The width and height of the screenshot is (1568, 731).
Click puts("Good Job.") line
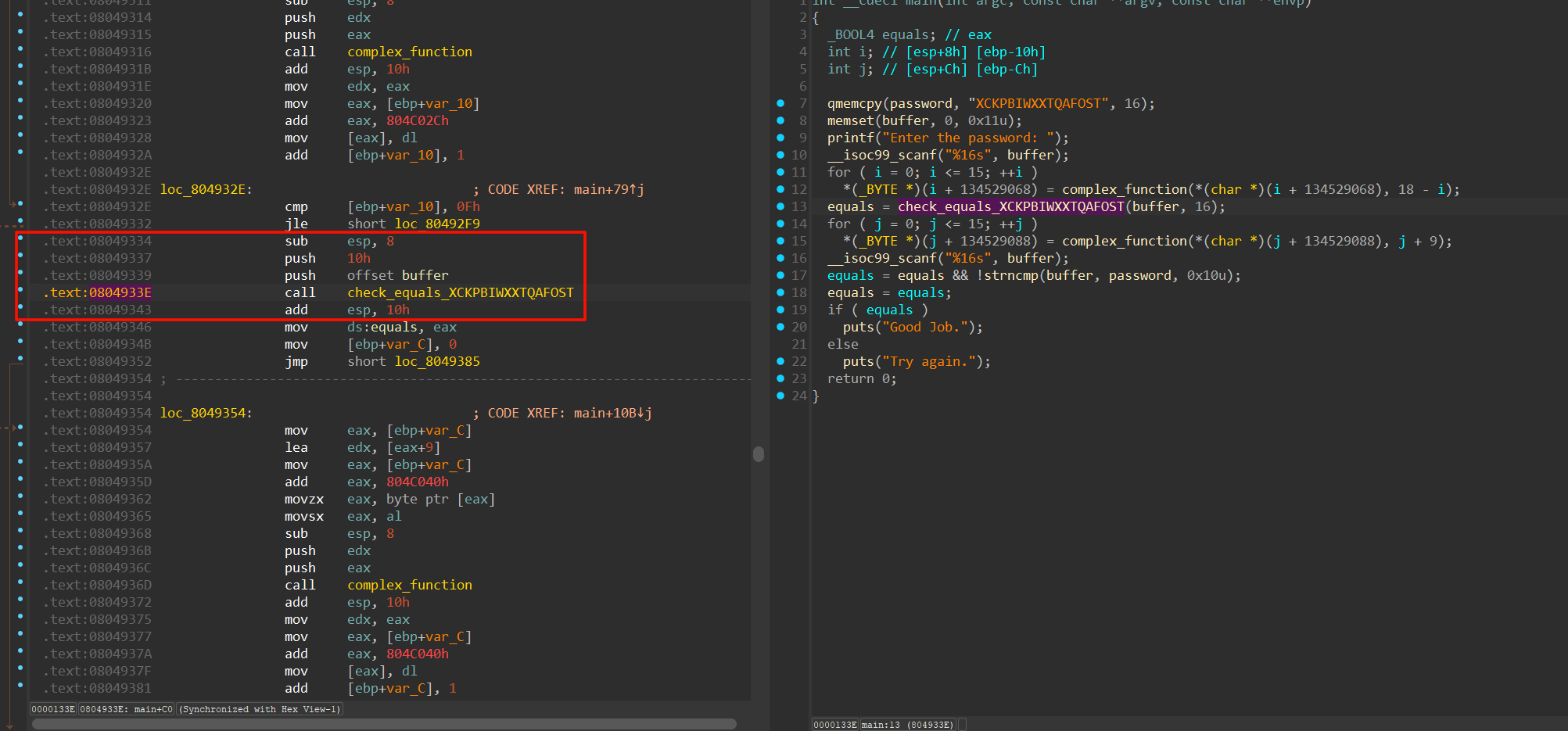coord(913,327)
